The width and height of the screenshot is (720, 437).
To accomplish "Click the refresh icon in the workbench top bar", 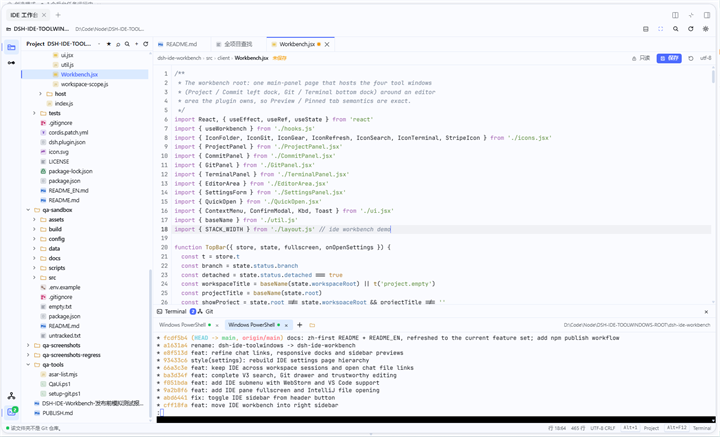I will pyautogui.click(x=691, y=29).
